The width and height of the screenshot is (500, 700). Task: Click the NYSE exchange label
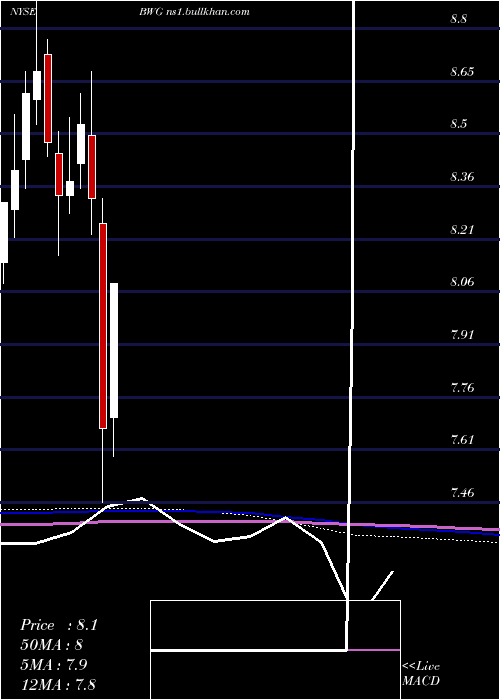click(x=22, y=12)
